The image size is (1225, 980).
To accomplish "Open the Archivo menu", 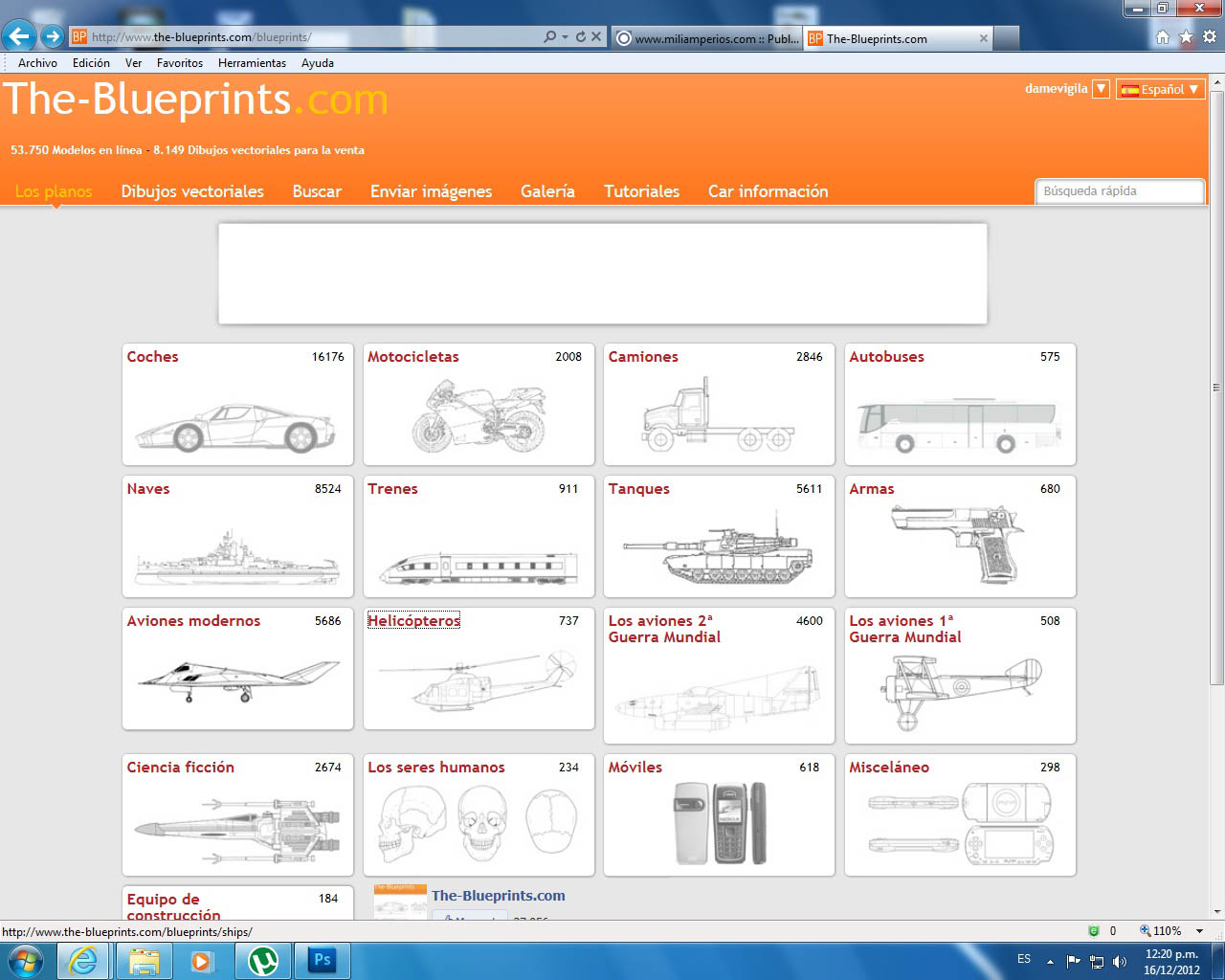I will [x=37, y=63].
